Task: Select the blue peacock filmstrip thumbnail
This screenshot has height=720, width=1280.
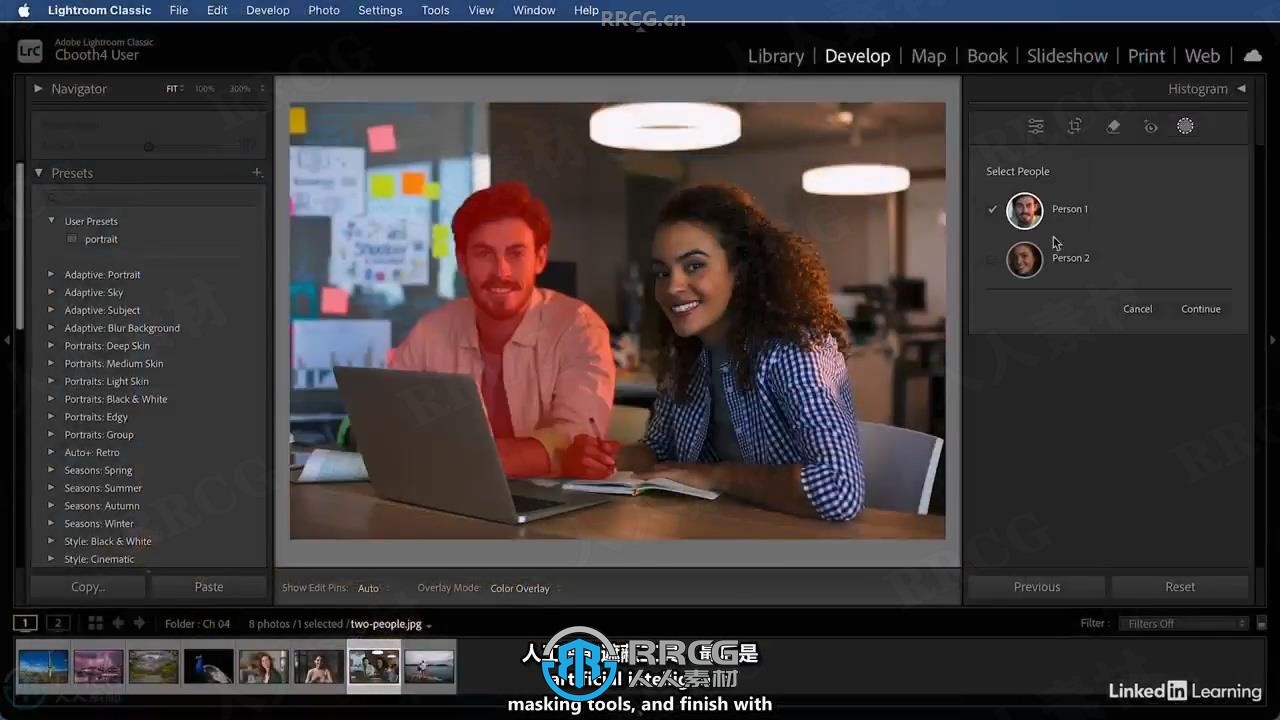Action: tap(208, 666)
